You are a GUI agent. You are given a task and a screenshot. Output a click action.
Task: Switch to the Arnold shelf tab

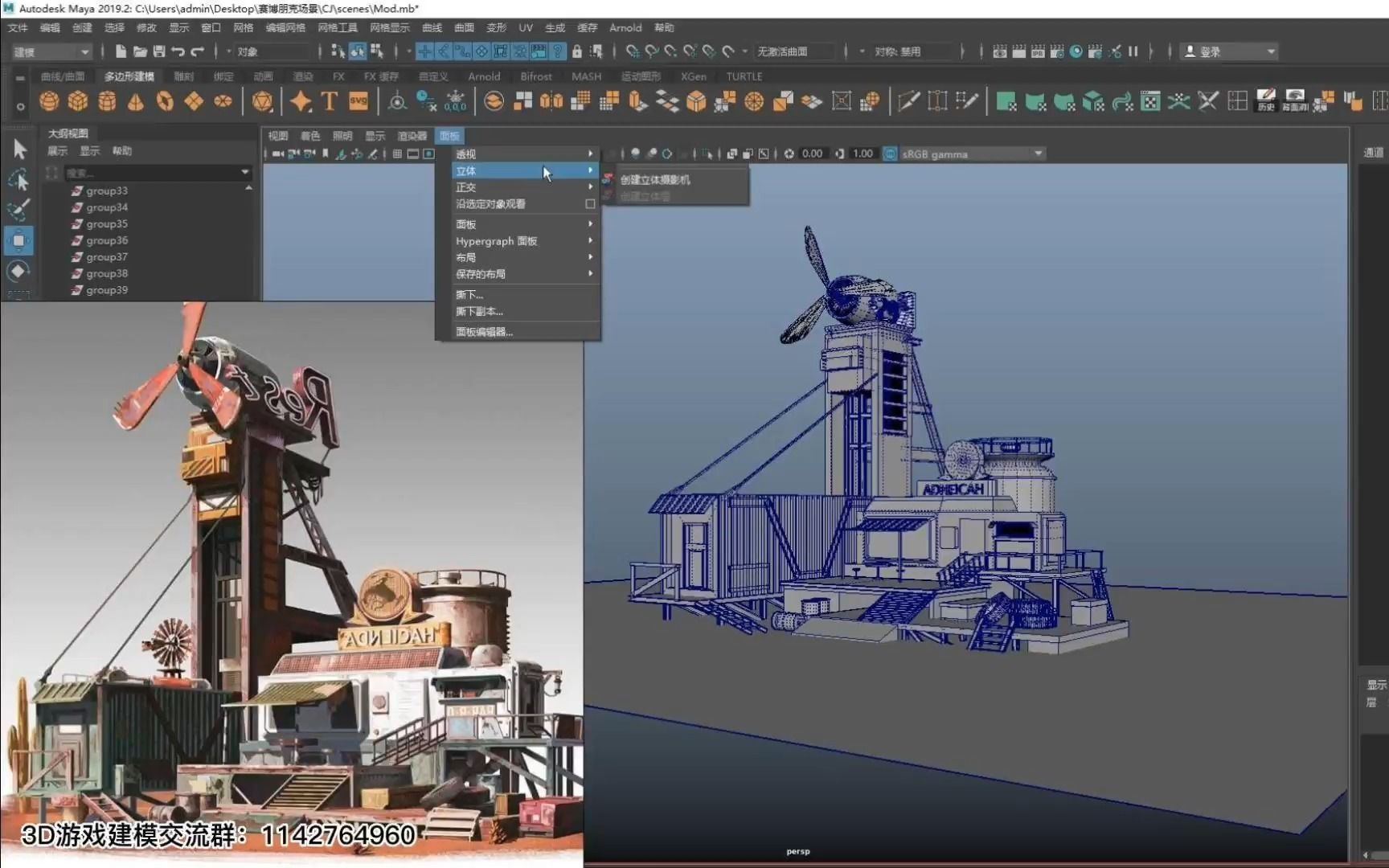pos(484,76)
